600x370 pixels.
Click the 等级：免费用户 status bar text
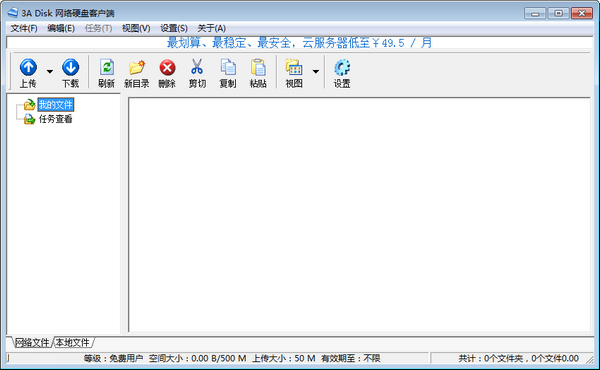click(x=113, y=358)
